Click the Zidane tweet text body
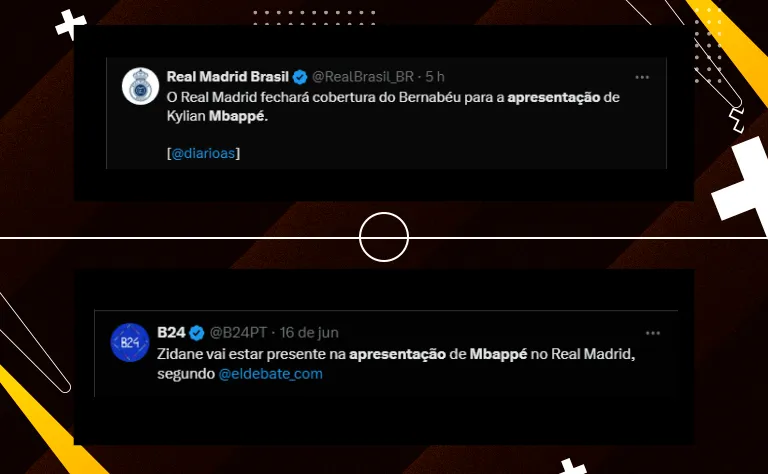The height and width of the screenshot is (474, 768). pos(396,364)
